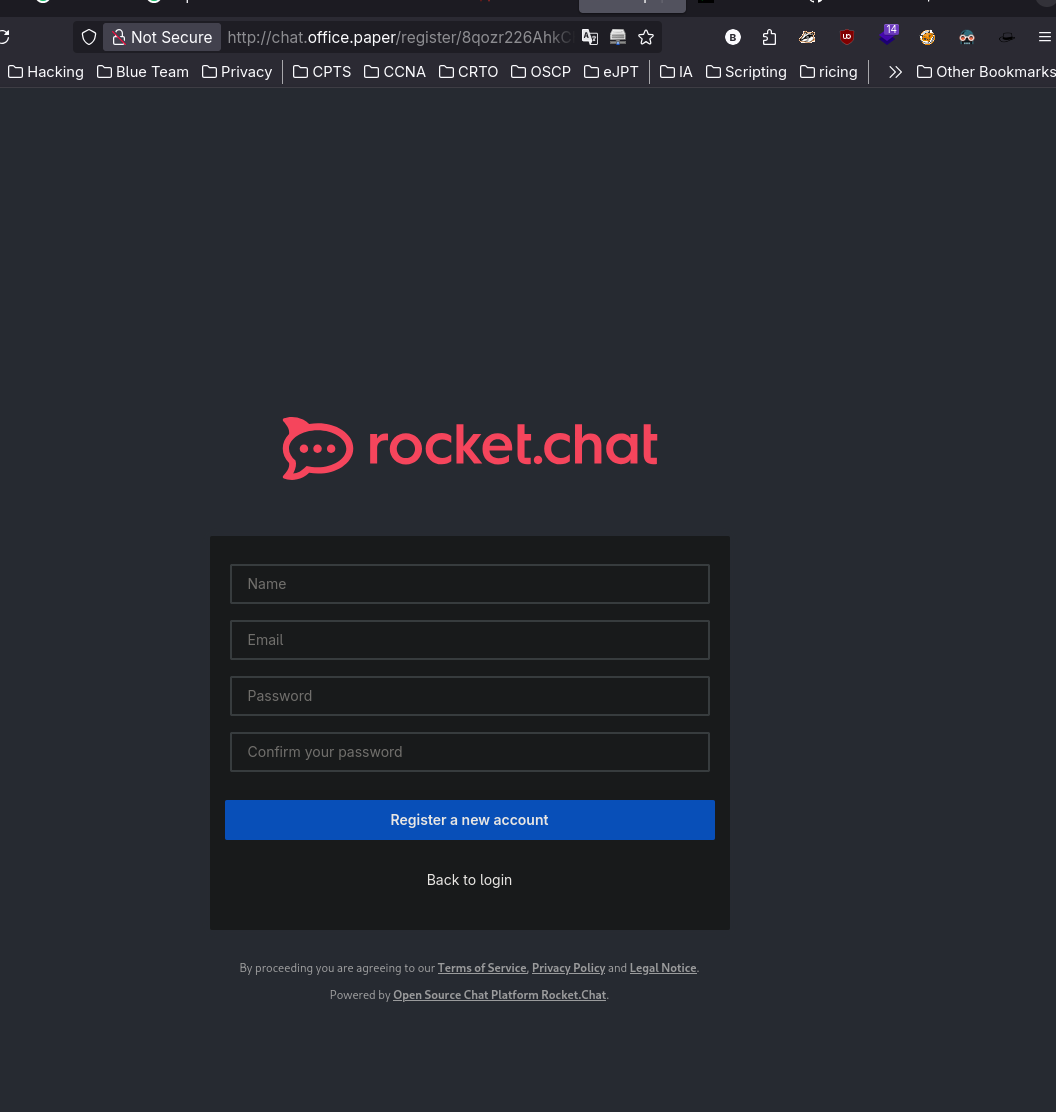Open the Privacy Policy link
This screenshot has width=1056, height=1112.
point(569,967)
